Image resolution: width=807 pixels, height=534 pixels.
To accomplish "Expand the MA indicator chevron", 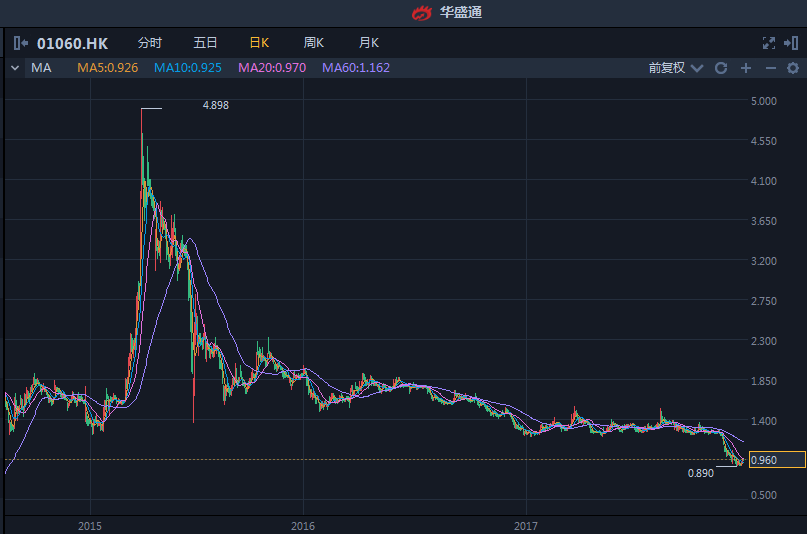I will 15,68.
